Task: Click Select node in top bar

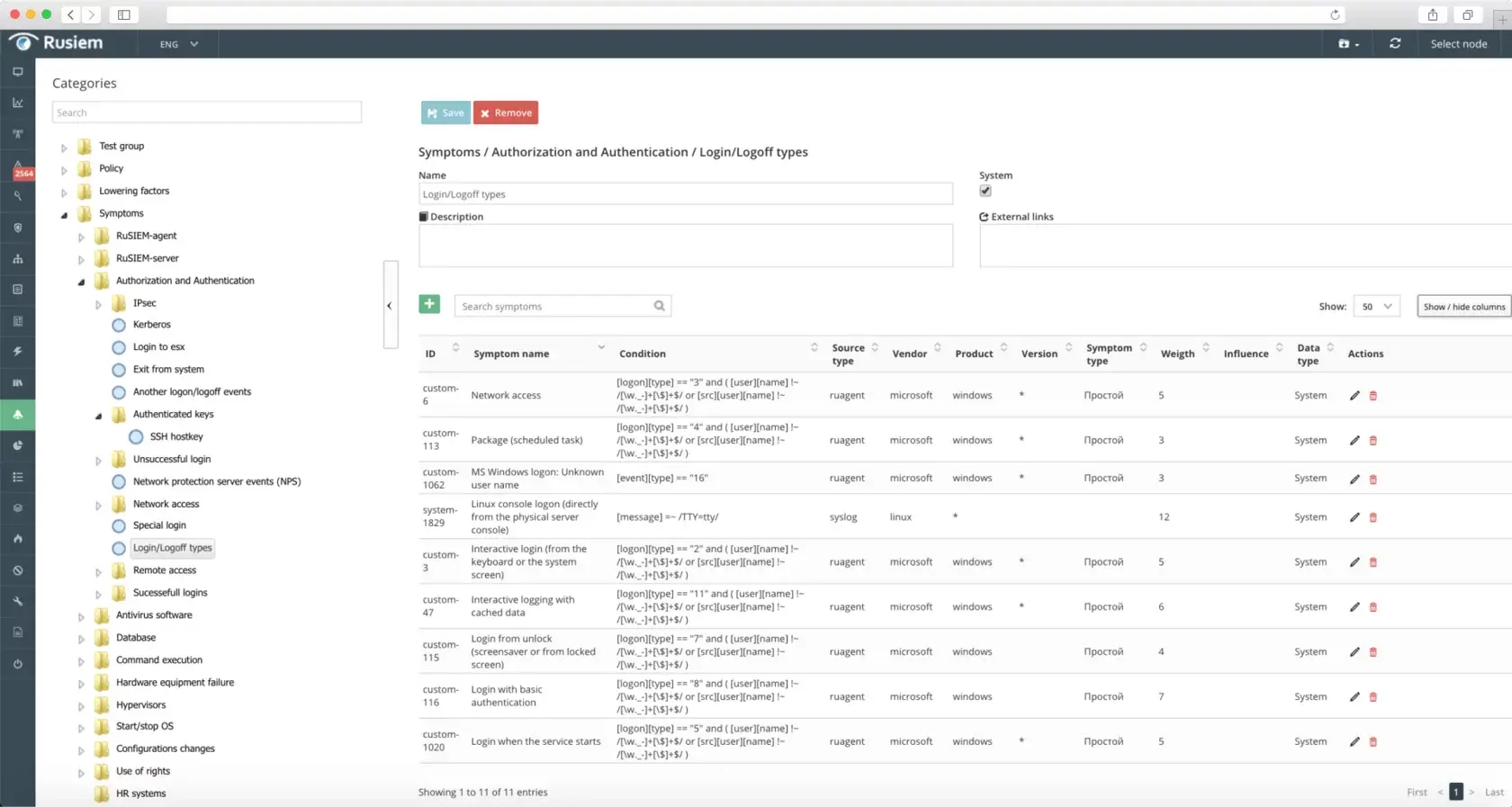Action: [1459, 44]
